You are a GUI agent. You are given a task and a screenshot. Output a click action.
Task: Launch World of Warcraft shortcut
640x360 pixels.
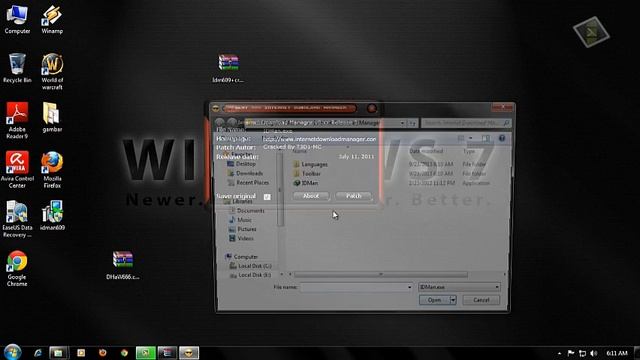[52, 71]
